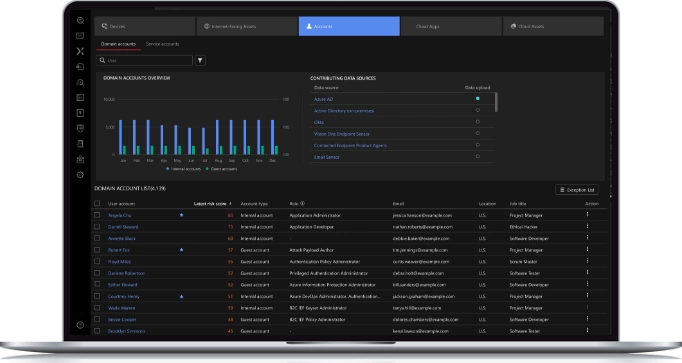Switch to the Internet-Facing Assets tab
Image resolution: width=682 pixels, height=363 pixels.
(247, 26)
